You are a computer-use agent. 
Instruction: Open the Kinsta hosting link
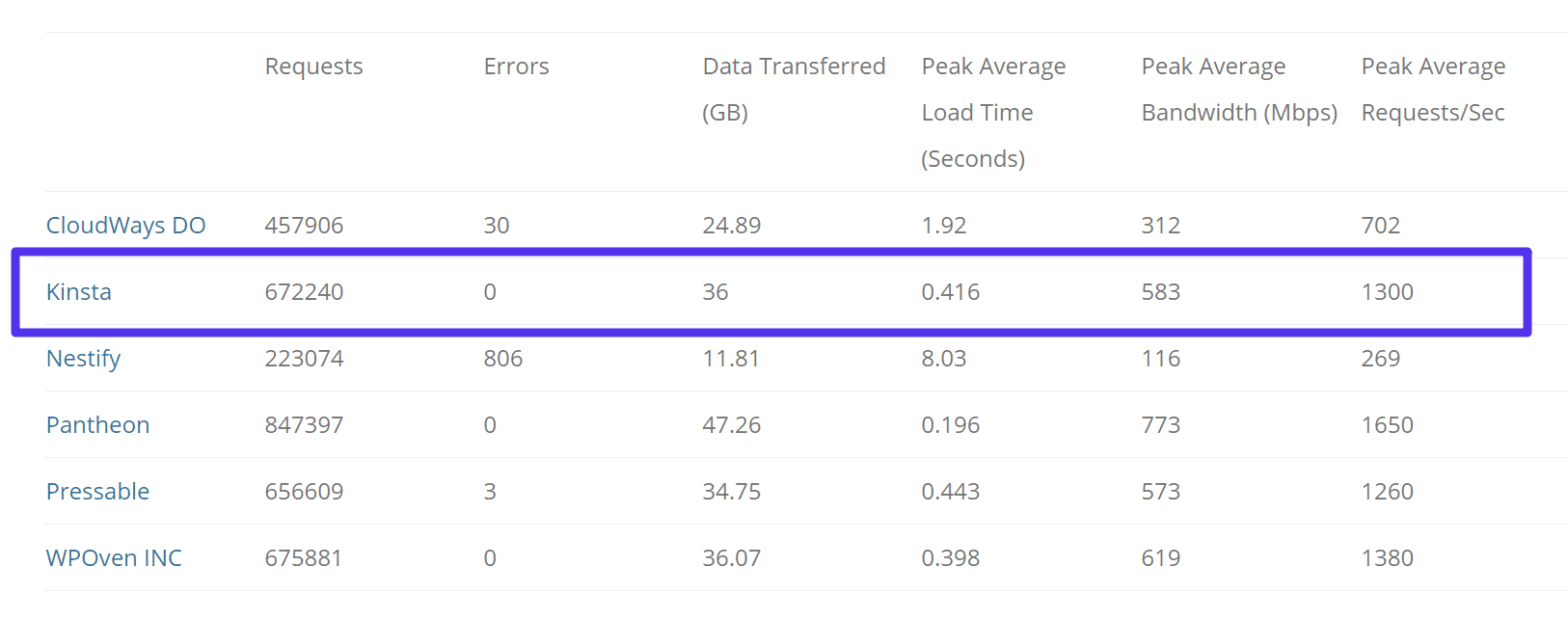click(x=79, y=292)
